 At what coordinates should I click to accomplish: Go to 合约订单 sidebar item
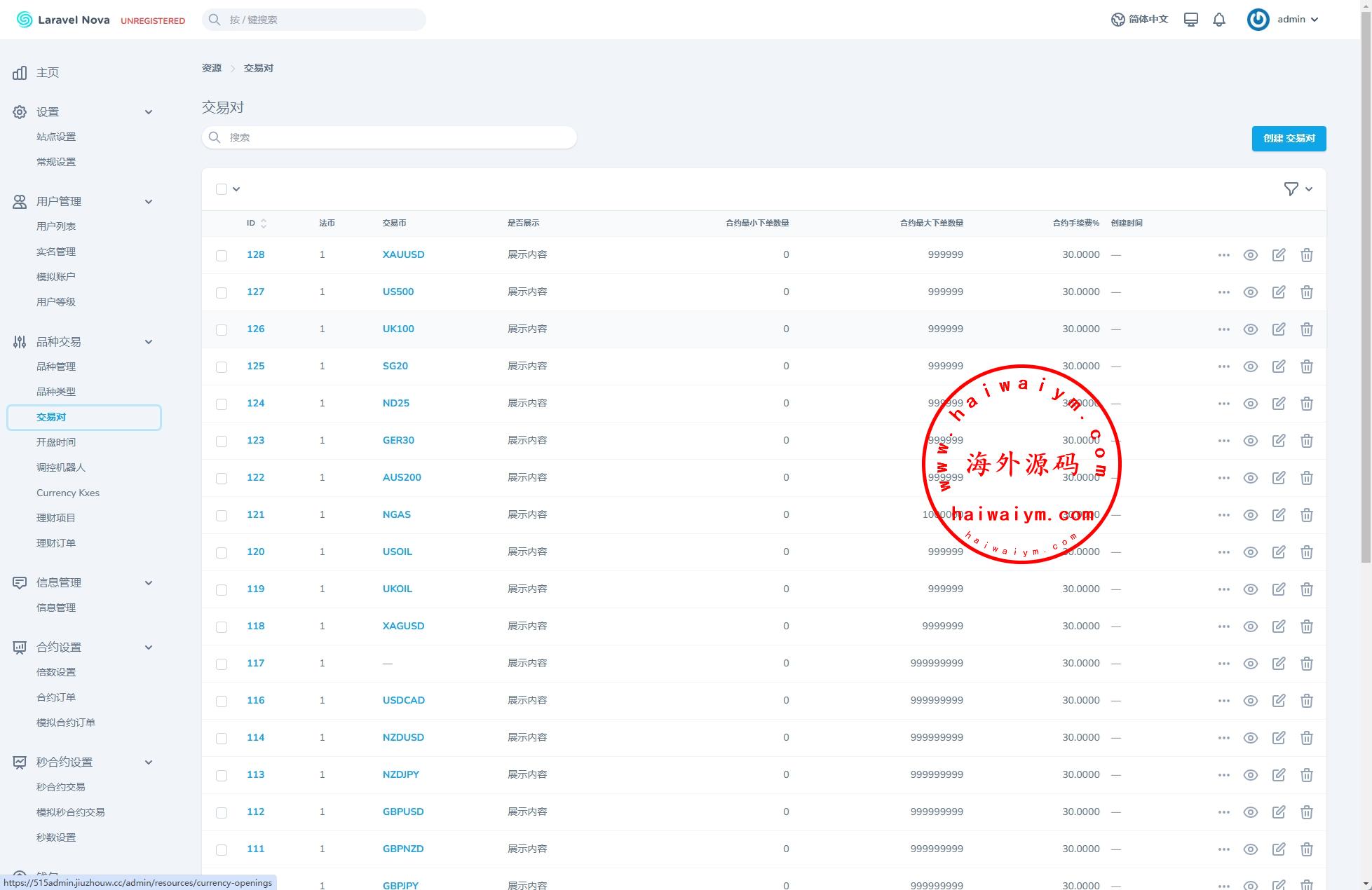pos(56,697)
